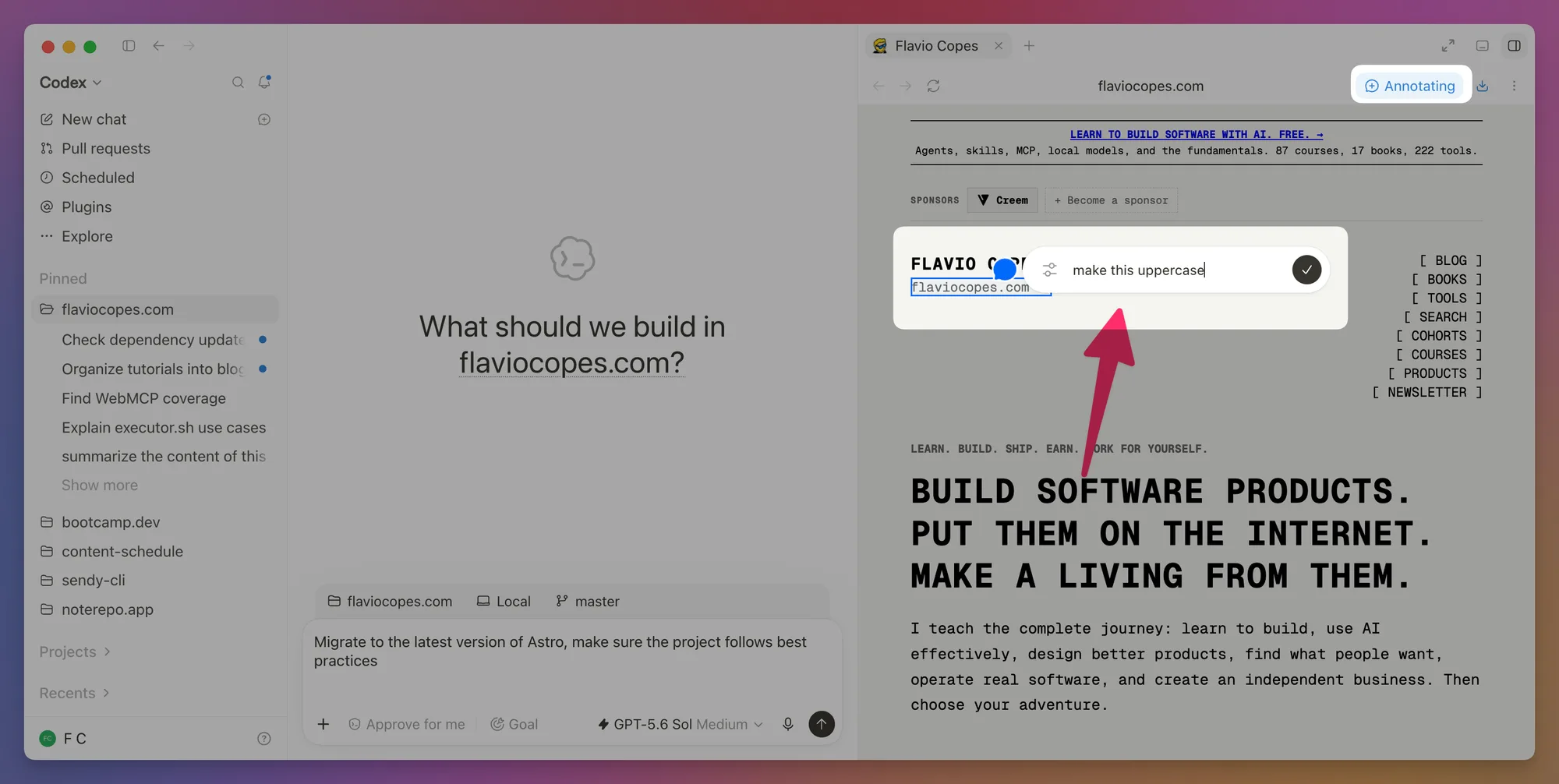This screenshot has width=1559, height=784.
Task: Click the Creem sponsor button
Action: point(1002,200)
